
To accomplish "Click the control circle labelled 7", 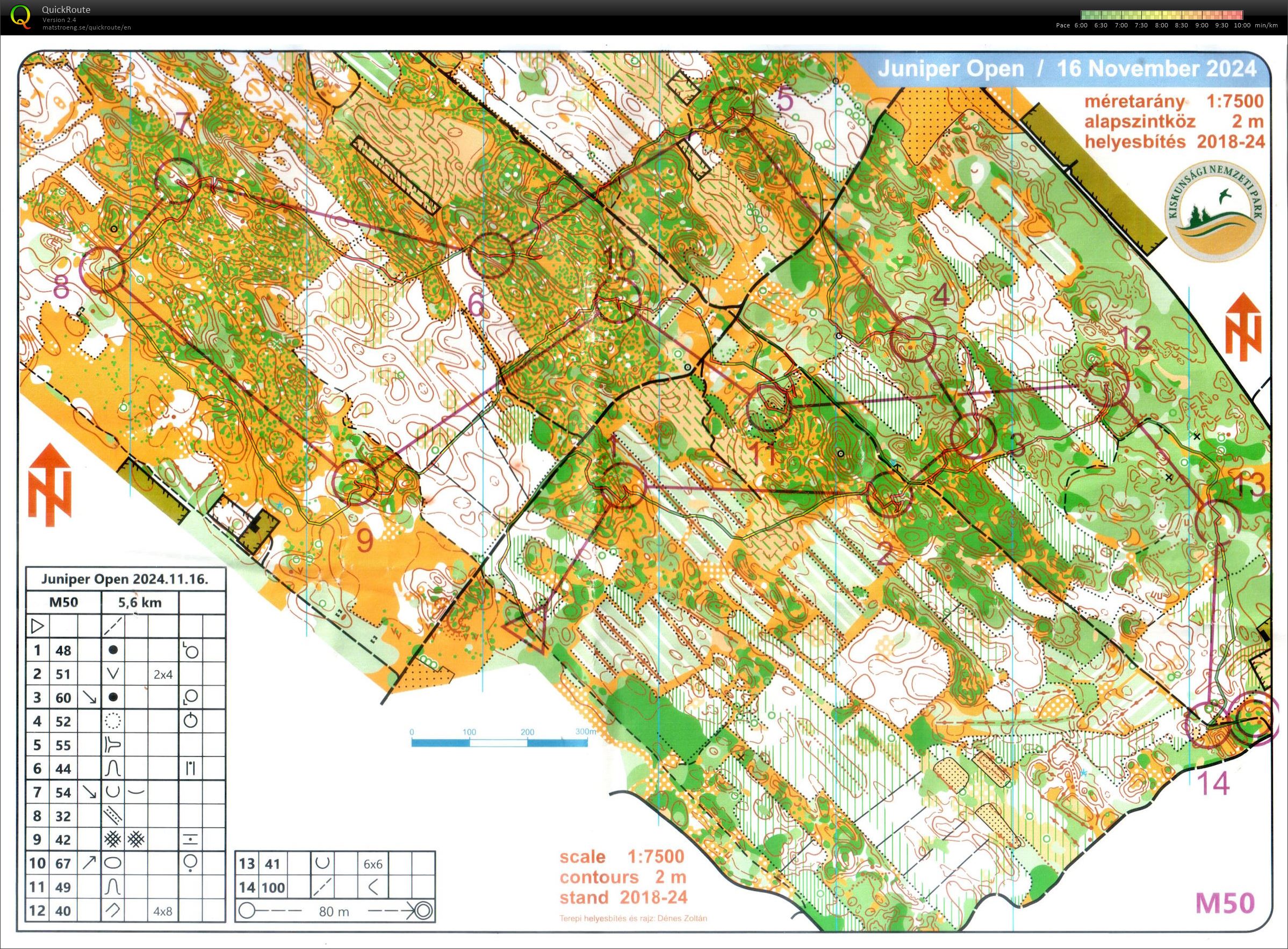I will point(178,181).
